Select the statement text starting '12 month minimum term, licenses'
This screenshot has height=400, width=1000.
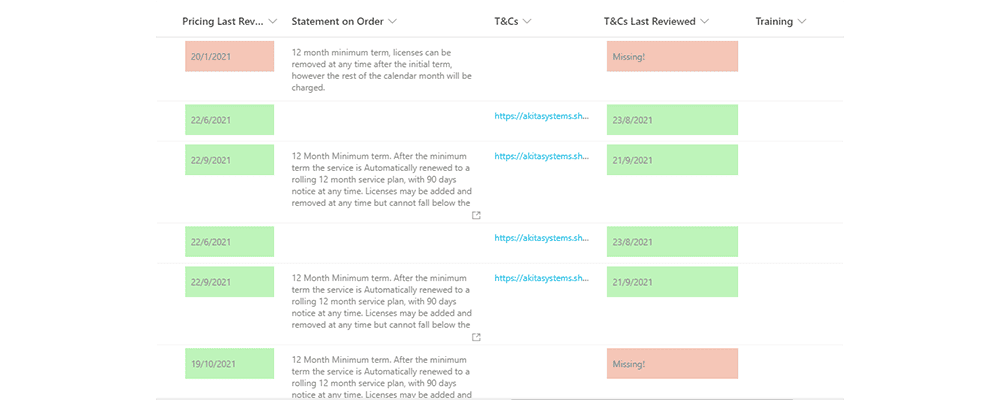(381, 70)
